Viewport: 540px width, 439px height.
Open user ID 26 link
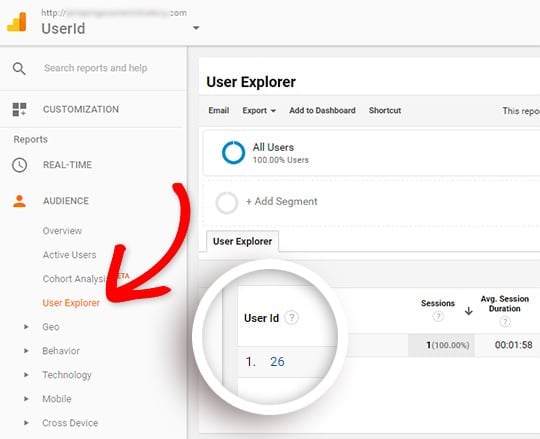click(x=277, y=362)
